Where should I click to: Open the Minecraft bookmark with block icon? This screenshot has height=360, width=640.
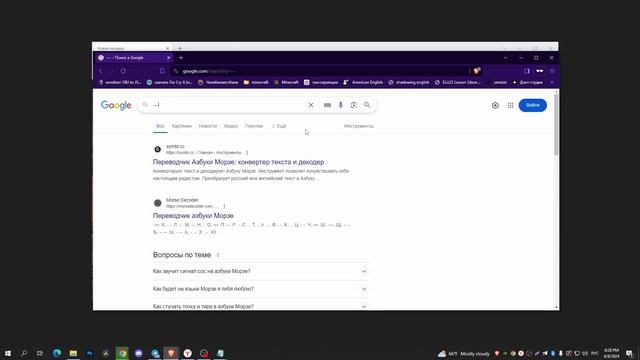click(286, 82)
